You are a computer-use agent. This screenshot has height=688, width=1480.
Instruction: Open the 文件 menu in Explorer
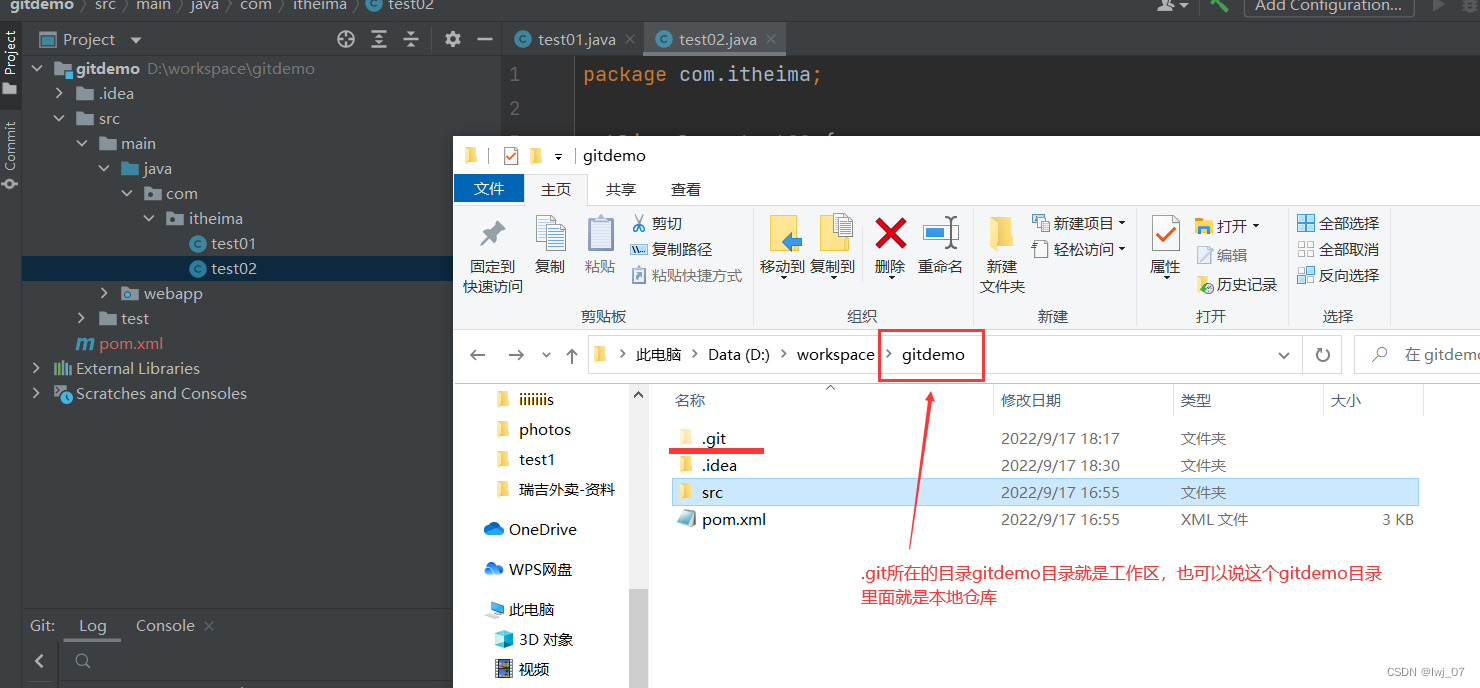point(489,189)
